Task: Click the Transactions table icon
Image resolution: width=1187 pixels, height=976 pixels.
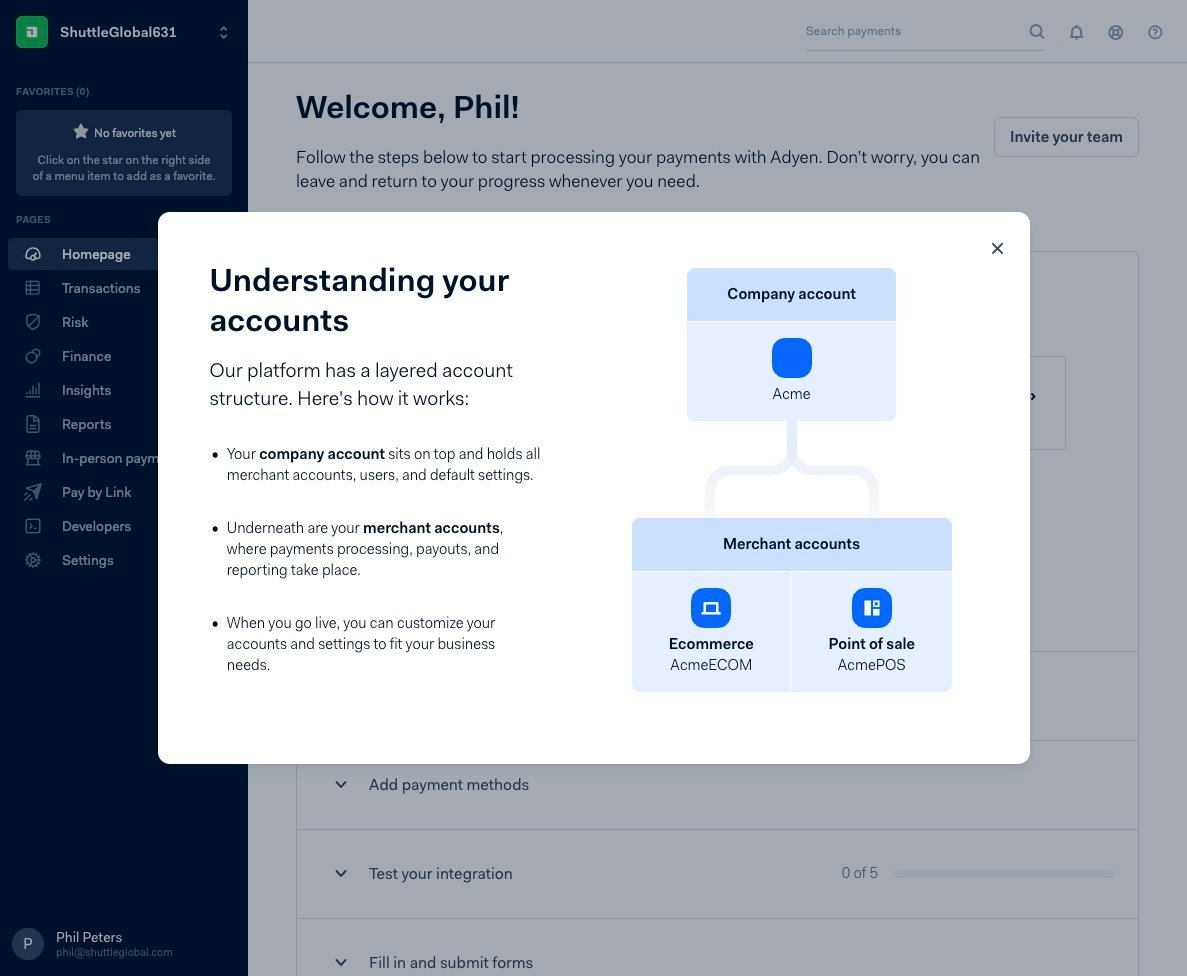Action: coord(33,288)
